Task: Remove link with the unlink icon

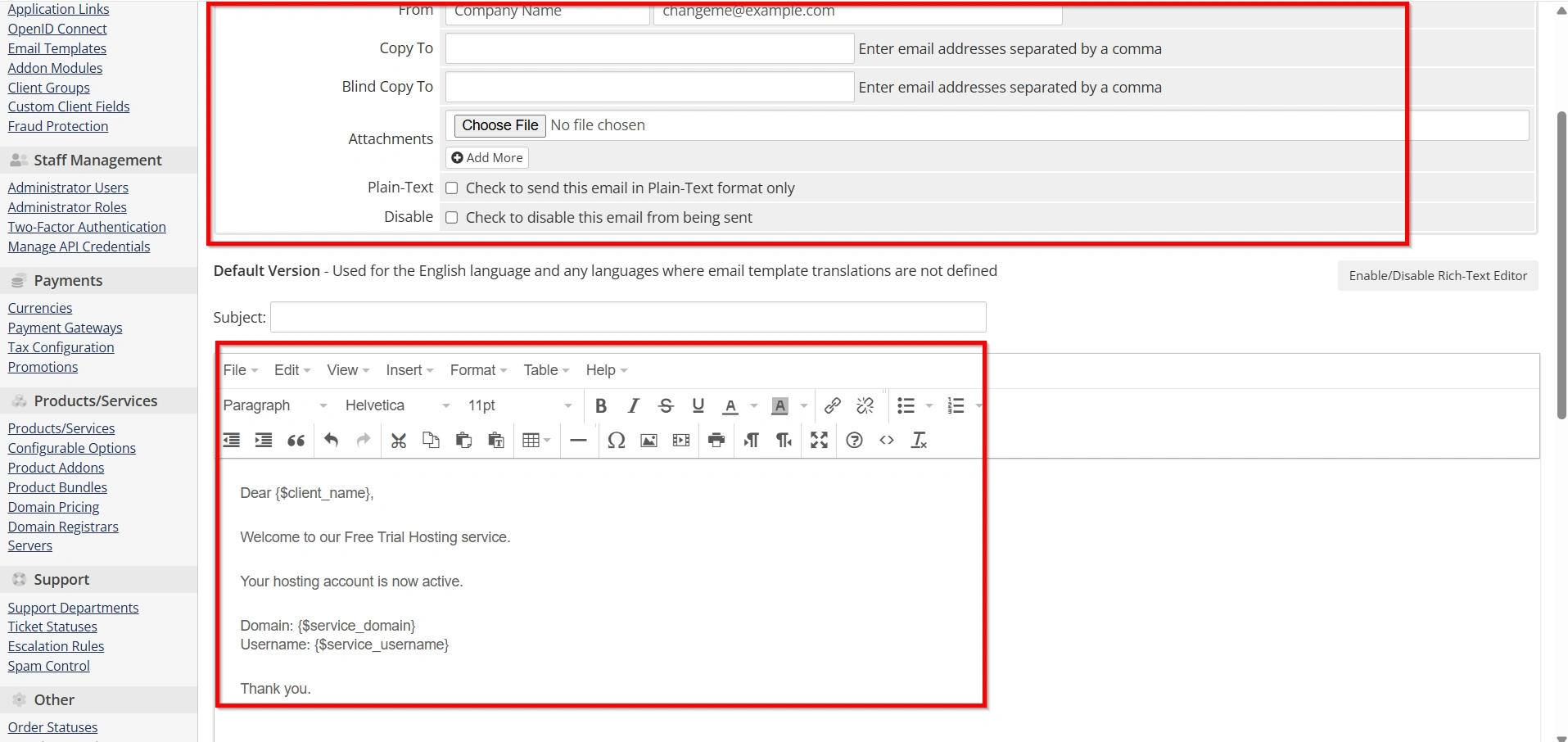Action: pyautogui.click(x=865, y=405)
